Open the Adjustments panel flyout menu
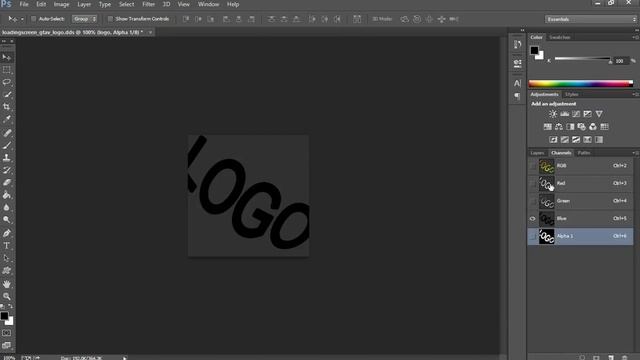 [x=635, y=94]
